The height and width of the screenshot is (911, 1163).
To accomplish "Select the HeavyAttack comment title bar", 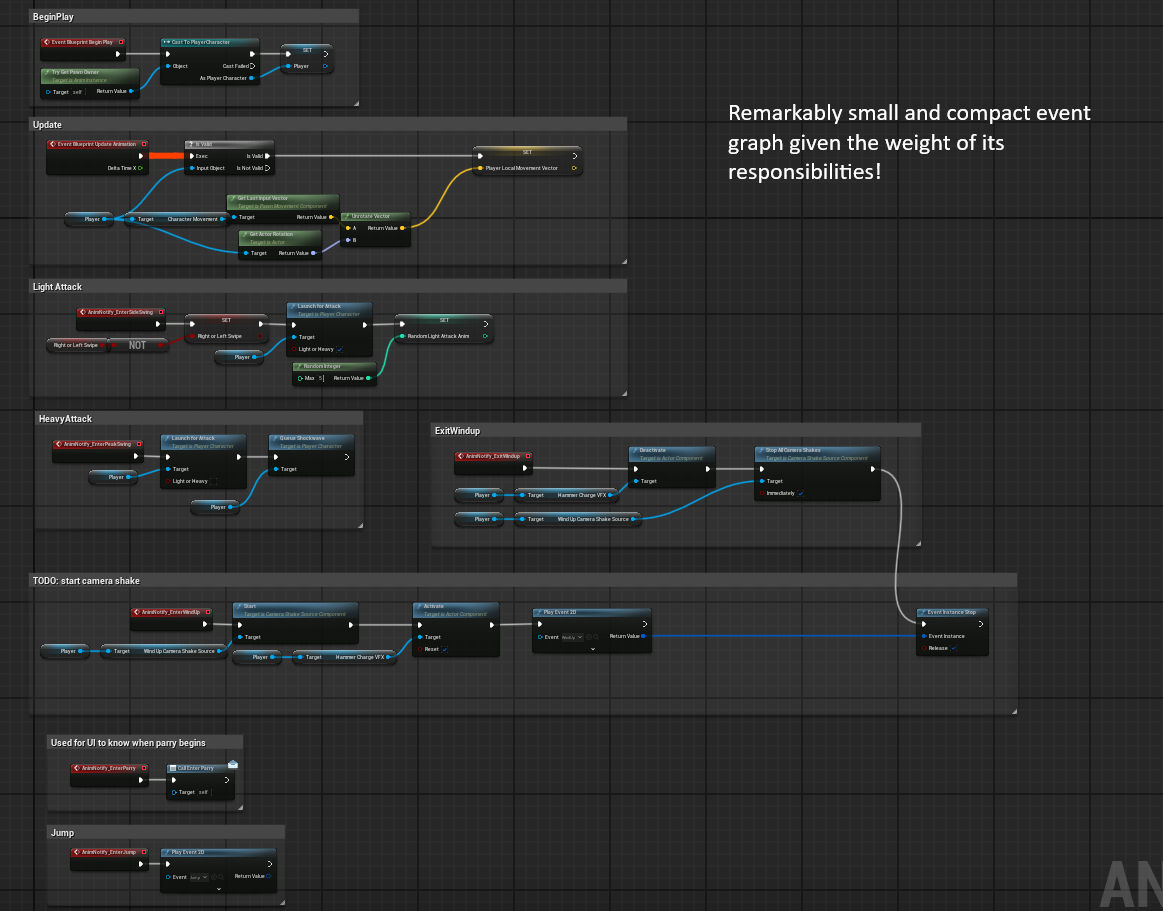I will pos(199,418).
